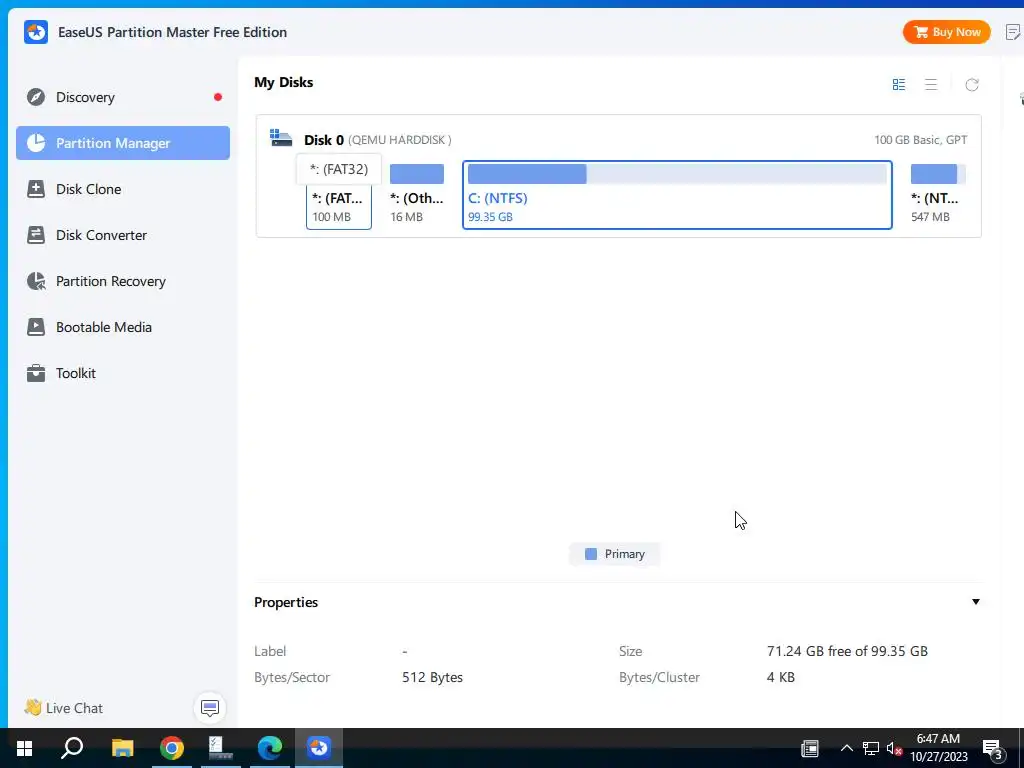Click the Partition Recovery icon
Viewport: 1024px width, 768px height.
[x=36, y=281]
